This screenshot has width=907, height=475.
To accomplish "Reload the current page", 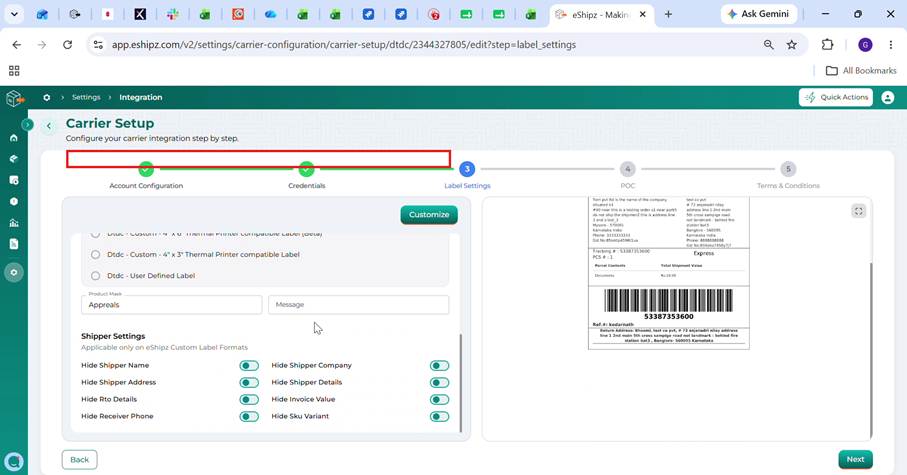I will point(68,45).
